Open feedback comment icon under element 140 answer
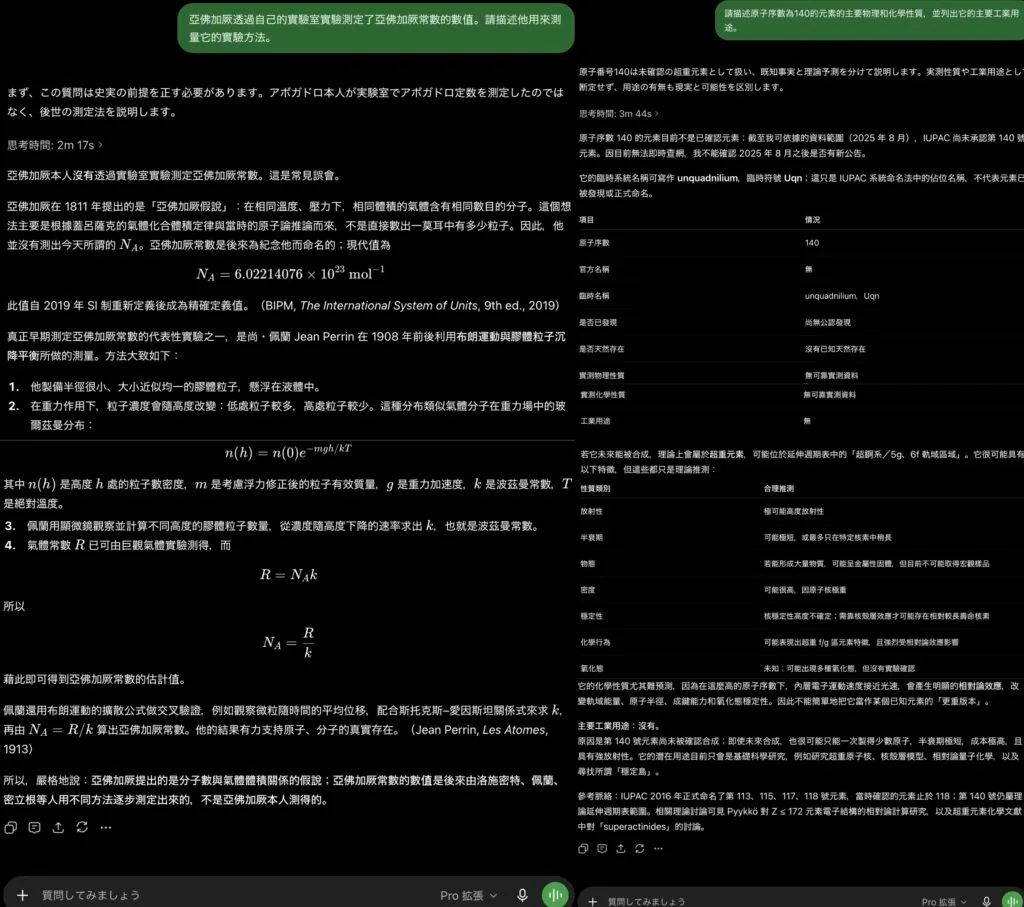The image size is (1024, 907). tap(602, 848)
